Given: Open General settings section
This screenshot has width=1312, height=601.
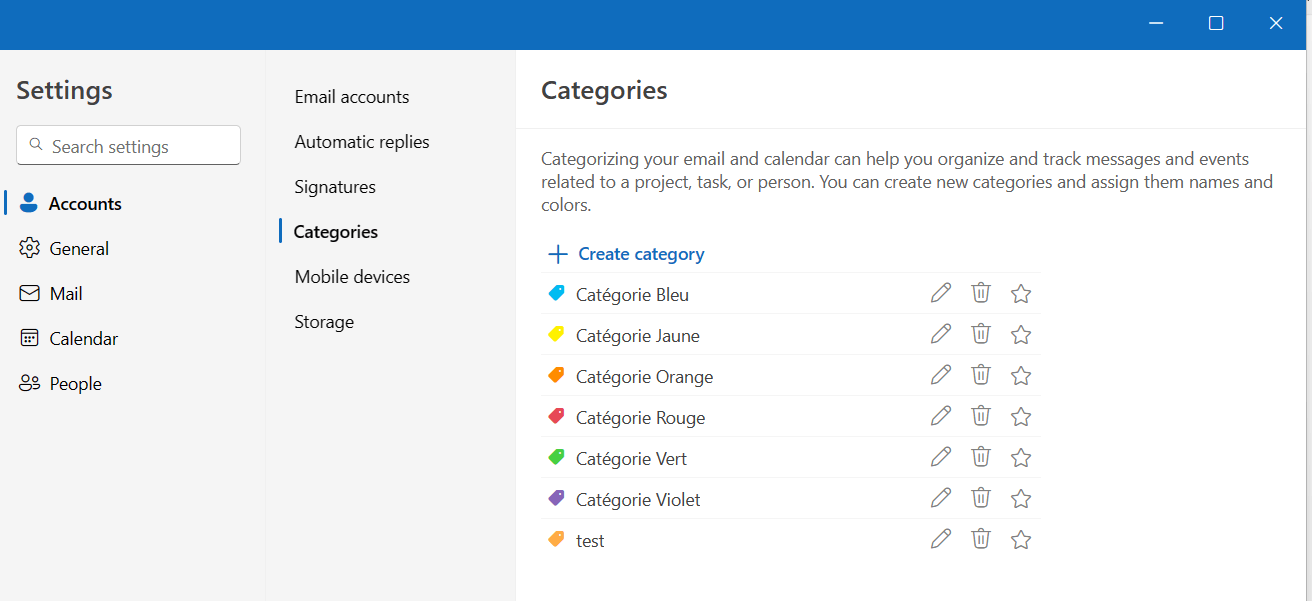Looking at the screenshot, I should coord(79,249).
